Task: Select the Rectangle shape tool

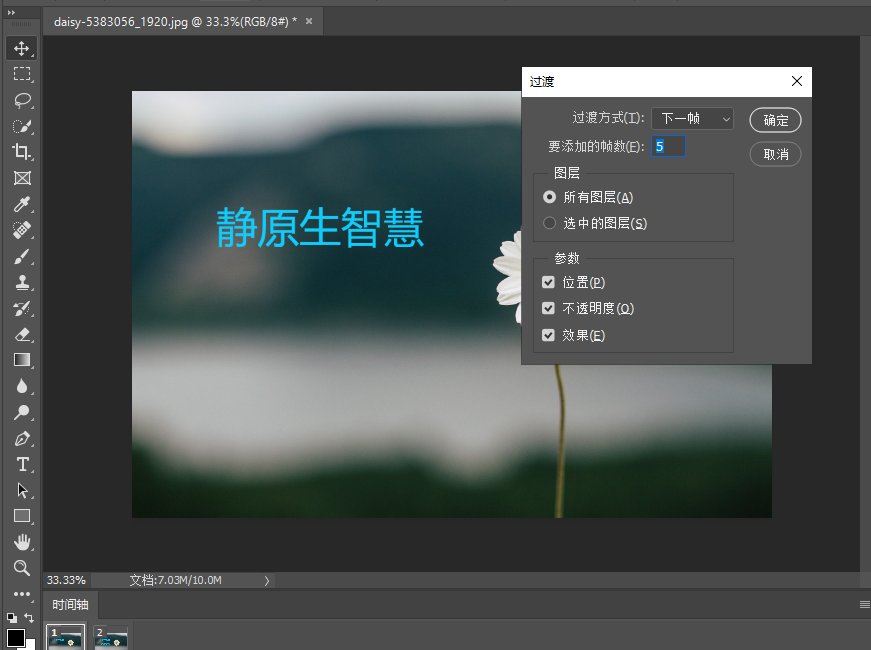Action: point(22,516)
